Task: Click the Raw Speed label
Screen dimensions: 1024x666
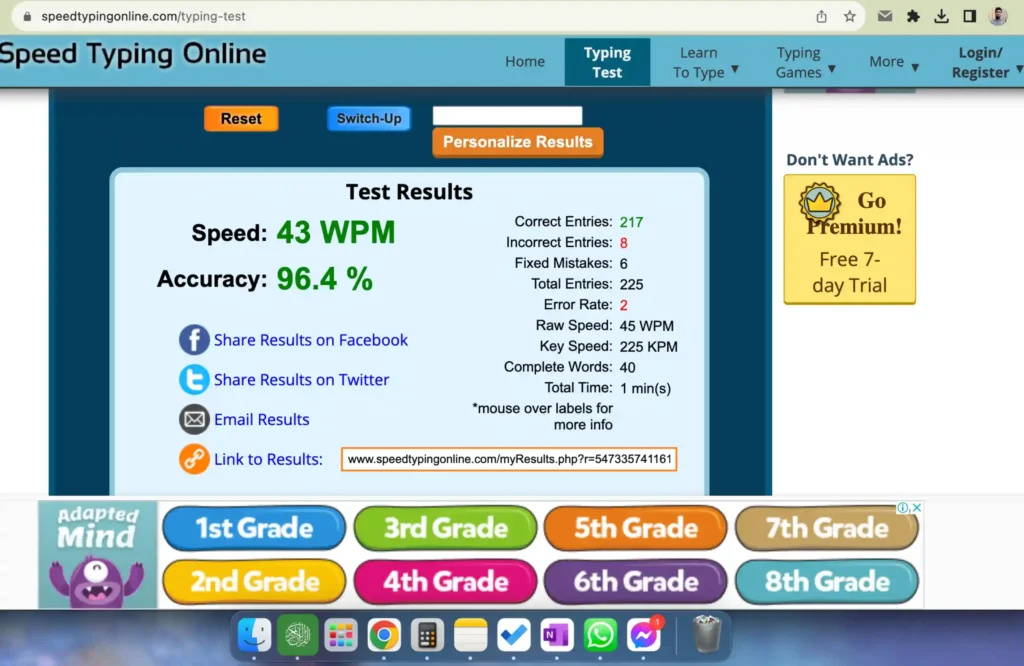Action: pos(574,325)
